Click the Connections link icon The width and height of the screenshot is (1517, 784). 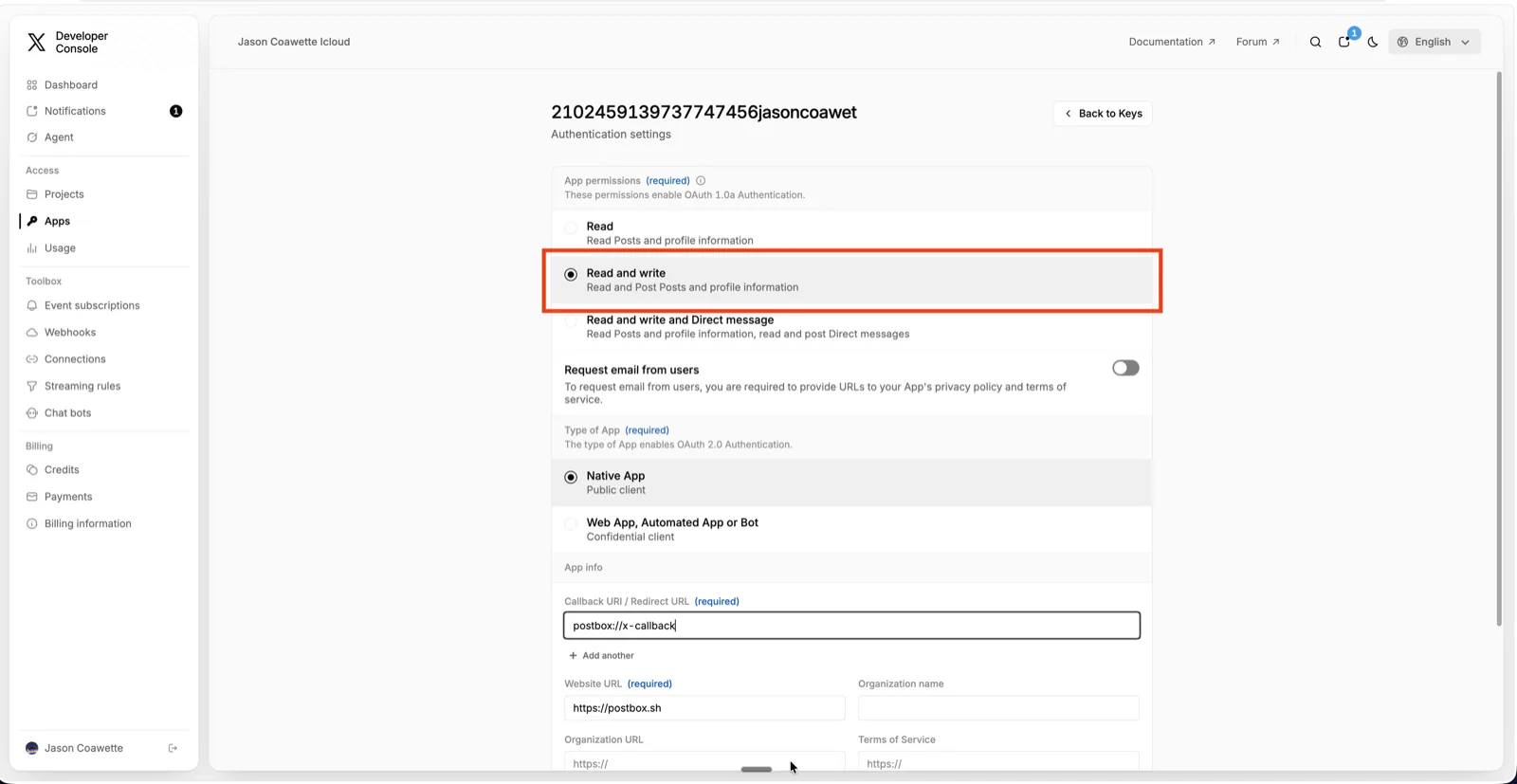(x=32, y=359)
